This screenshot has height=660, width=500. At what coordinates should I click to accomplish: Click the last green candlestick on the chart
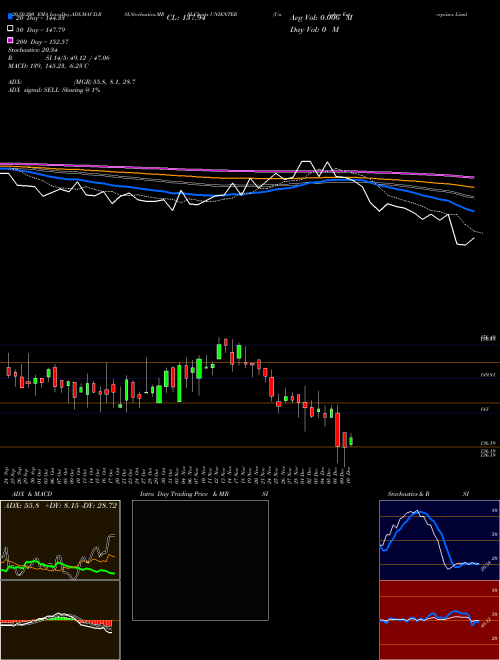pos(351,440)
